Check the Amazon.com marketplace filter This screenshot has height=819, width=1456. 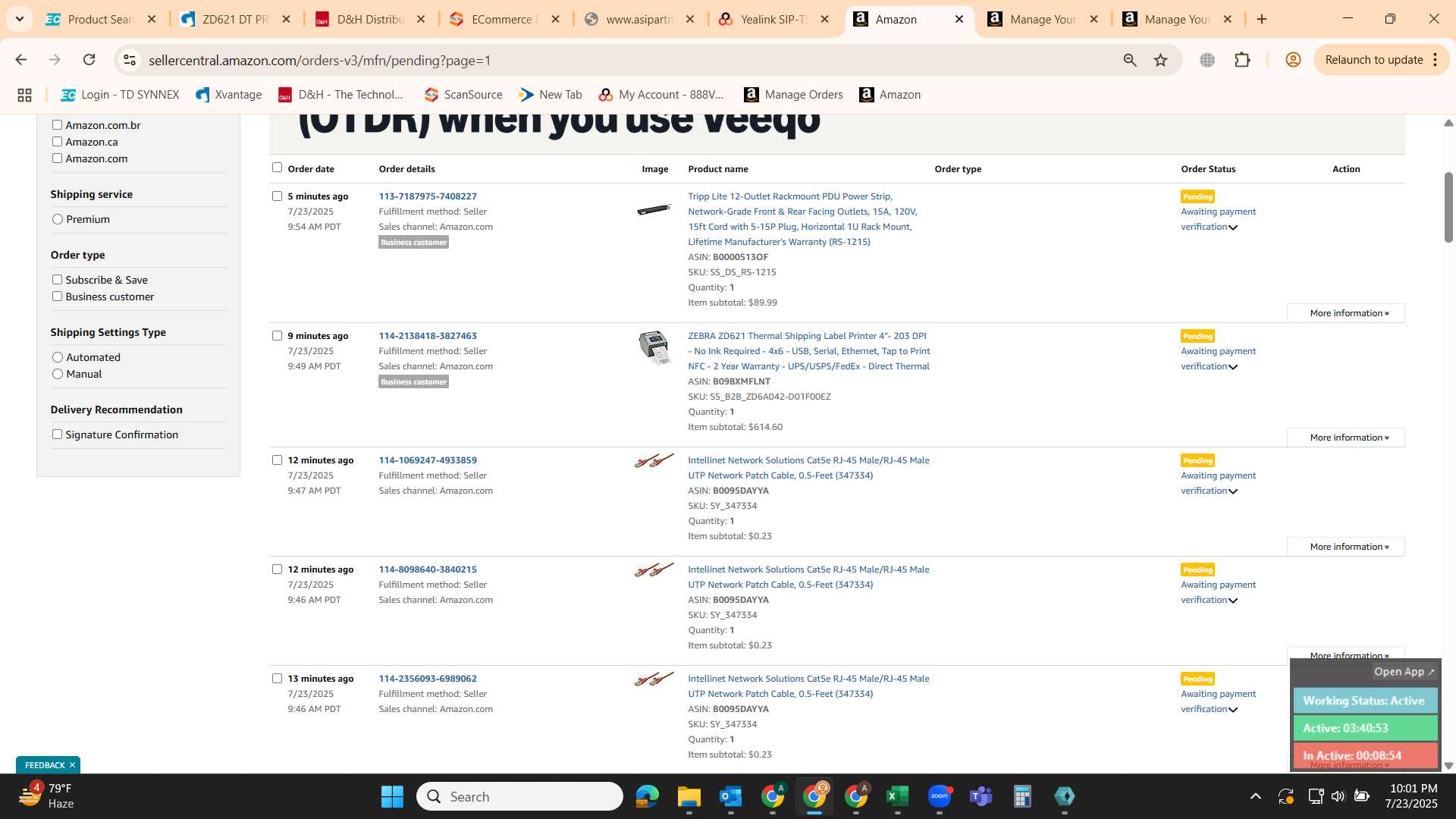pos(57,158)
